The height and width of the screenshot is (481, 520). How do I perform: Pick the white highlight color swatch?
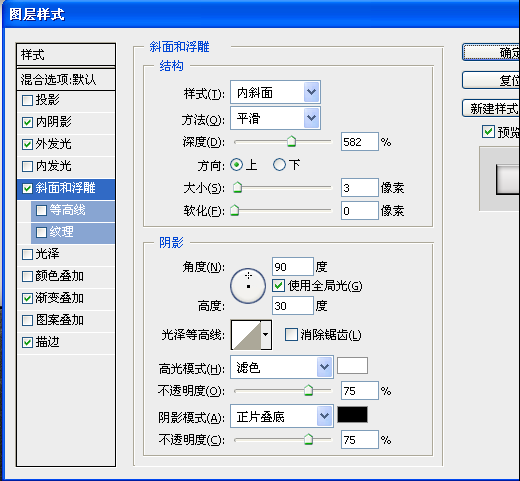coord(352,366)
